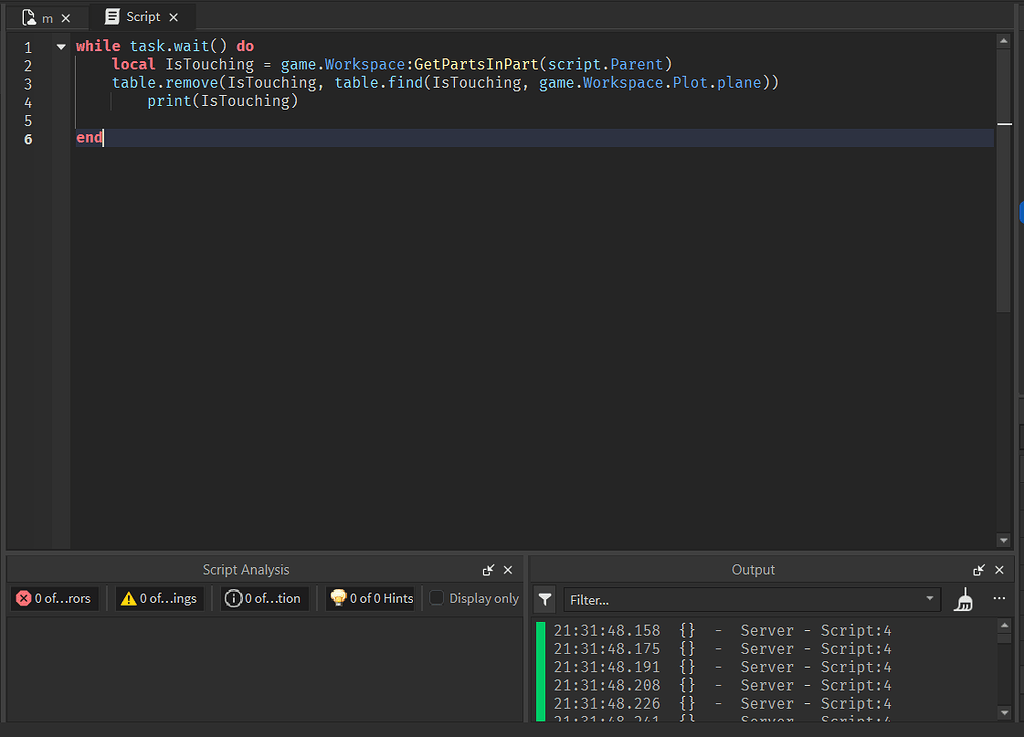This screenshot has width=1024, height=737.
Task: Toggle the information filter in Script Analysis
Action: tap(264, 598)
